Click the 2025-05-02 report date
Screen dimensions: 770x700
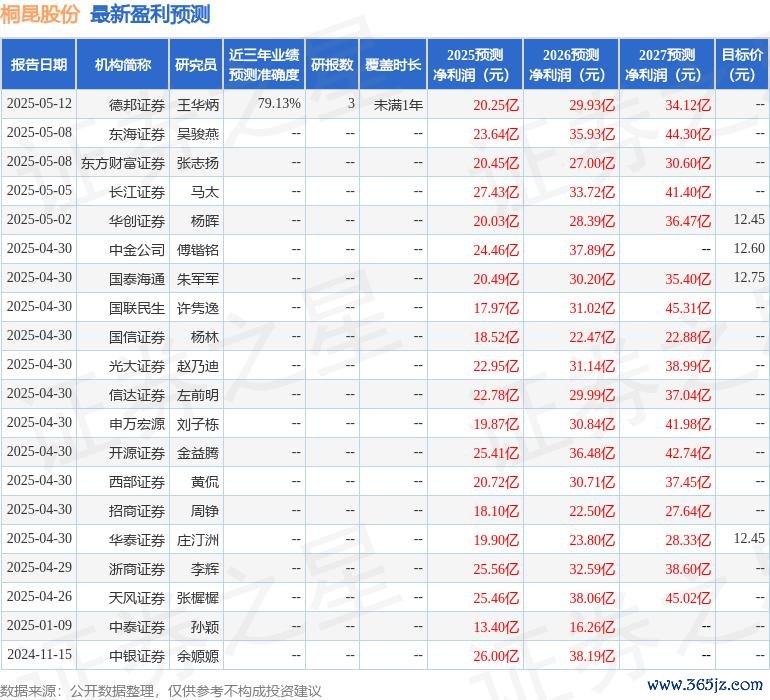point(39,219)
